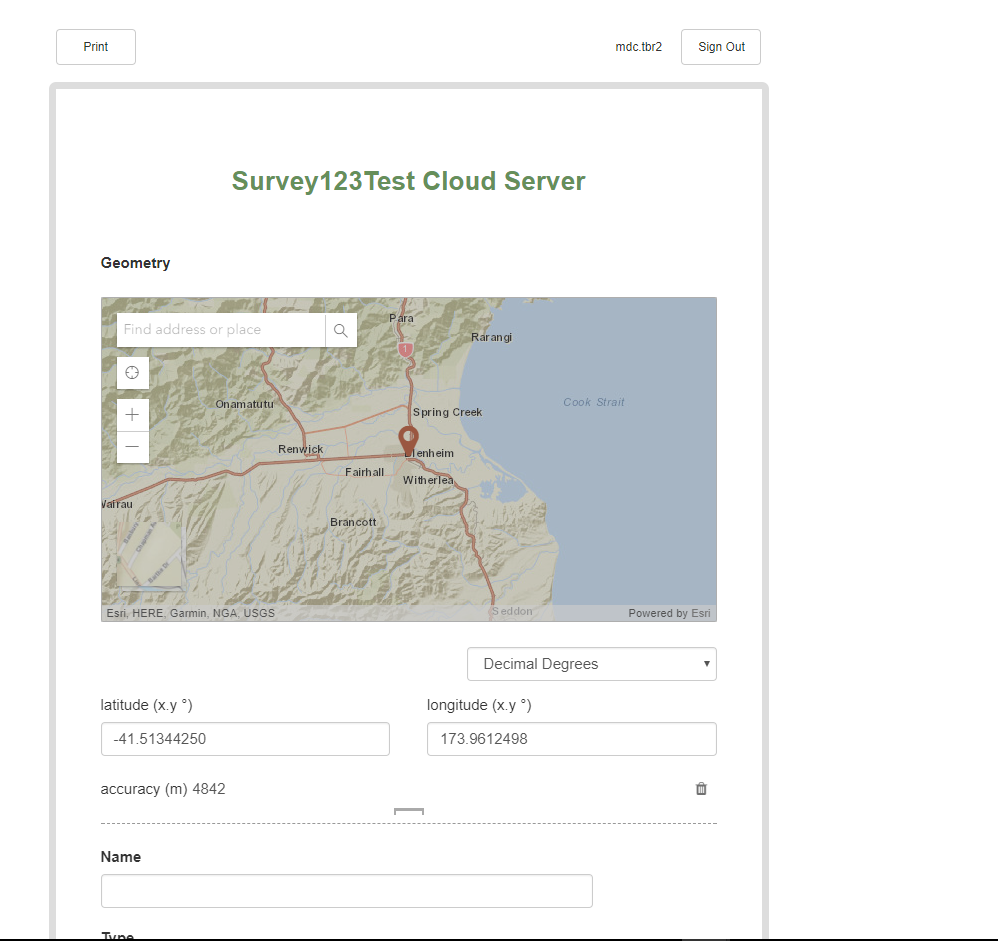Click the Para map label

(402, 318)
